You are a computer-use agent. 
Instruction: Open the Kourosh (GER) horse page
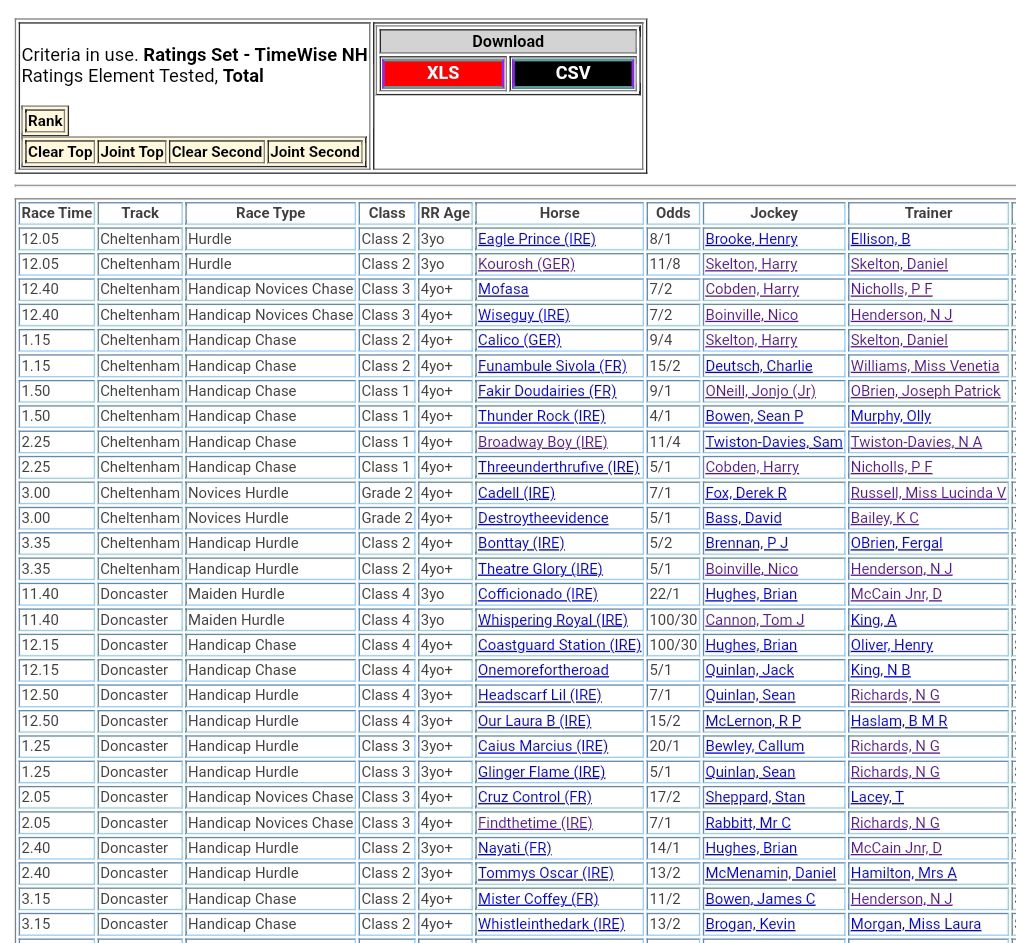coord(526,264)
